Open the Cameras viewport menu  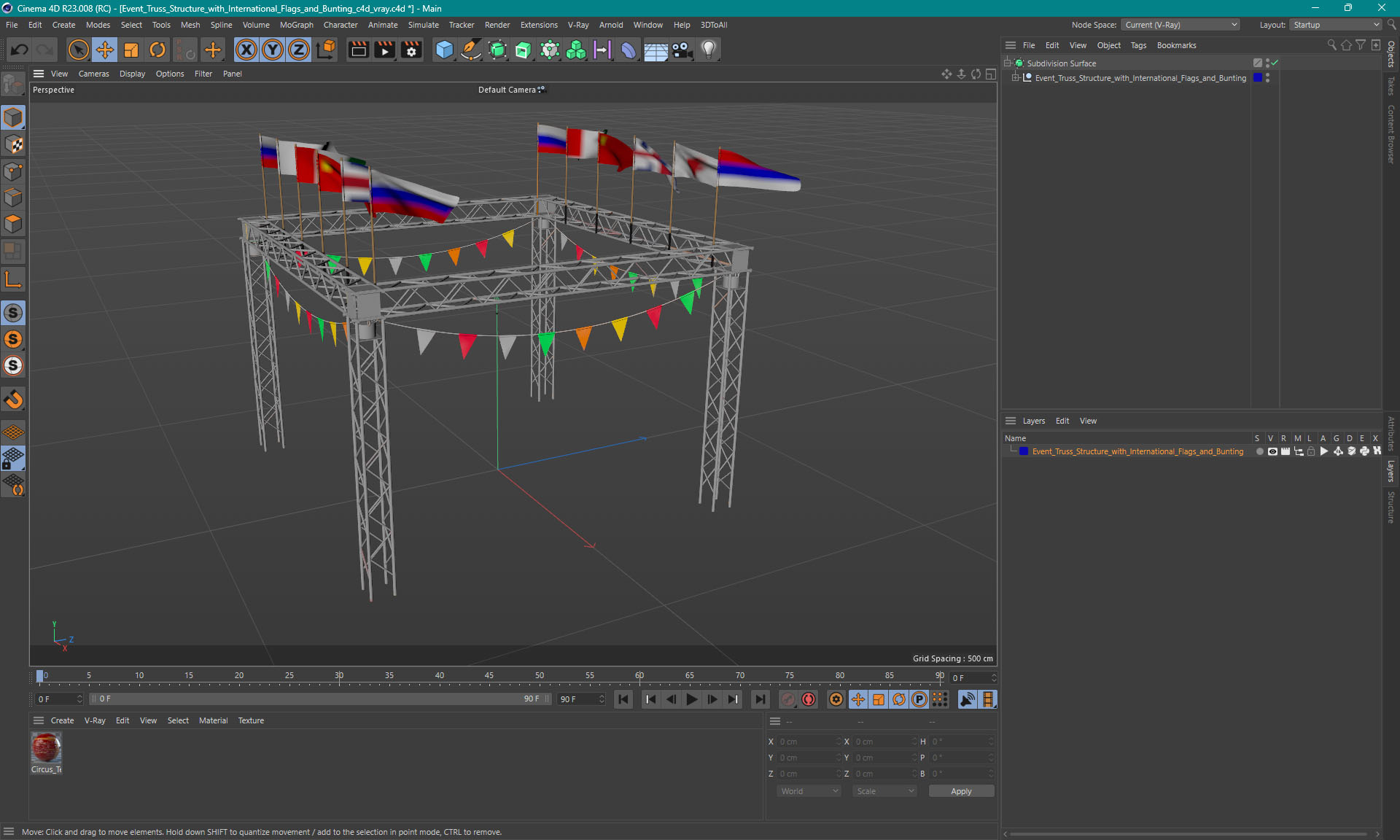(93, 74)
